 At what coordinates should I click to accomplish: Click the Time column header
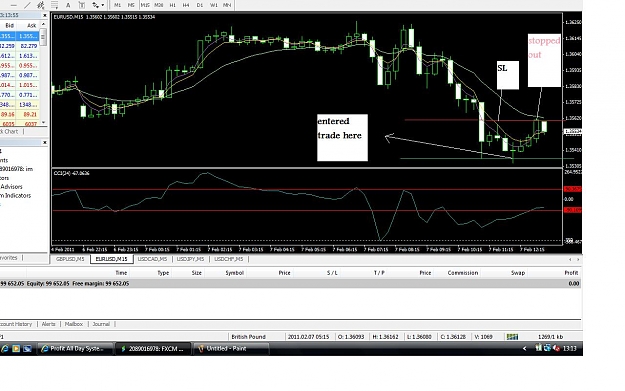pyautogui.click(x=121, y=273)
